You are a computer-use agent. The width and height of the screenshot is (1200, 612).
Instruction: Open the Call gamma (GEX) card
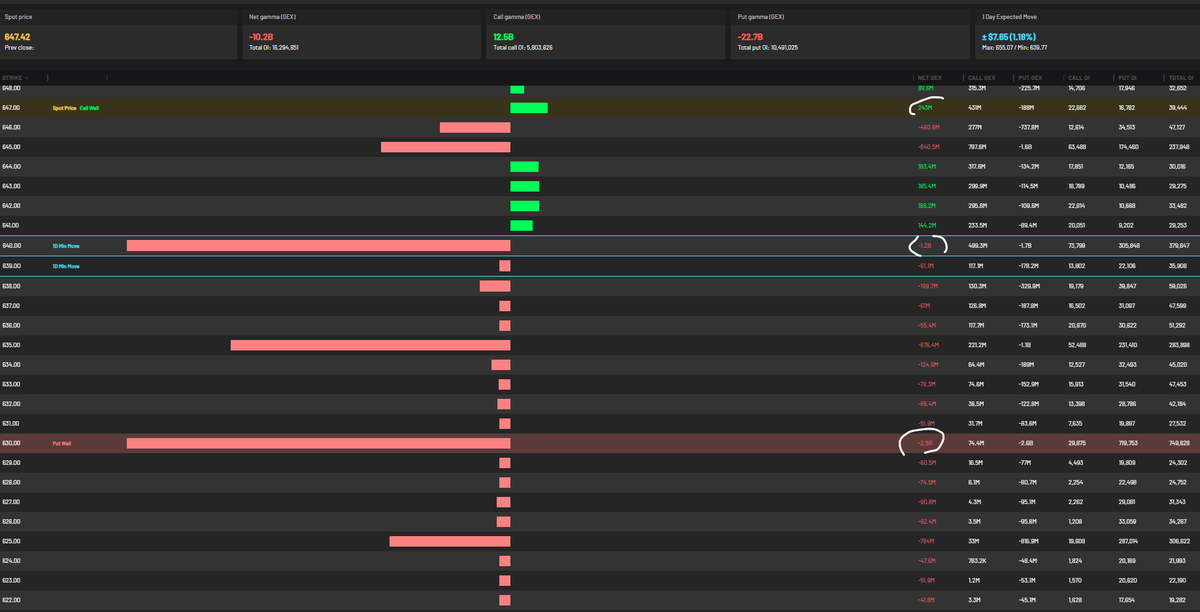point(607,33)
